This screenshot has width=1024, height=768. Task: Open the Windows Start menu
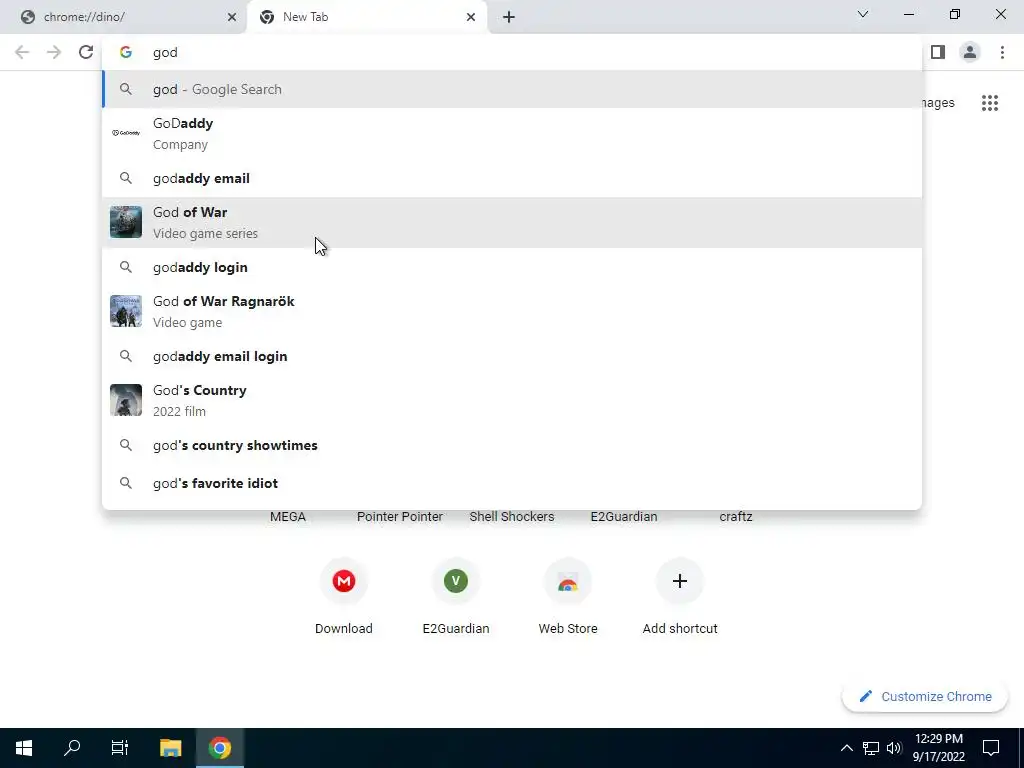click(x=24, y=748)
